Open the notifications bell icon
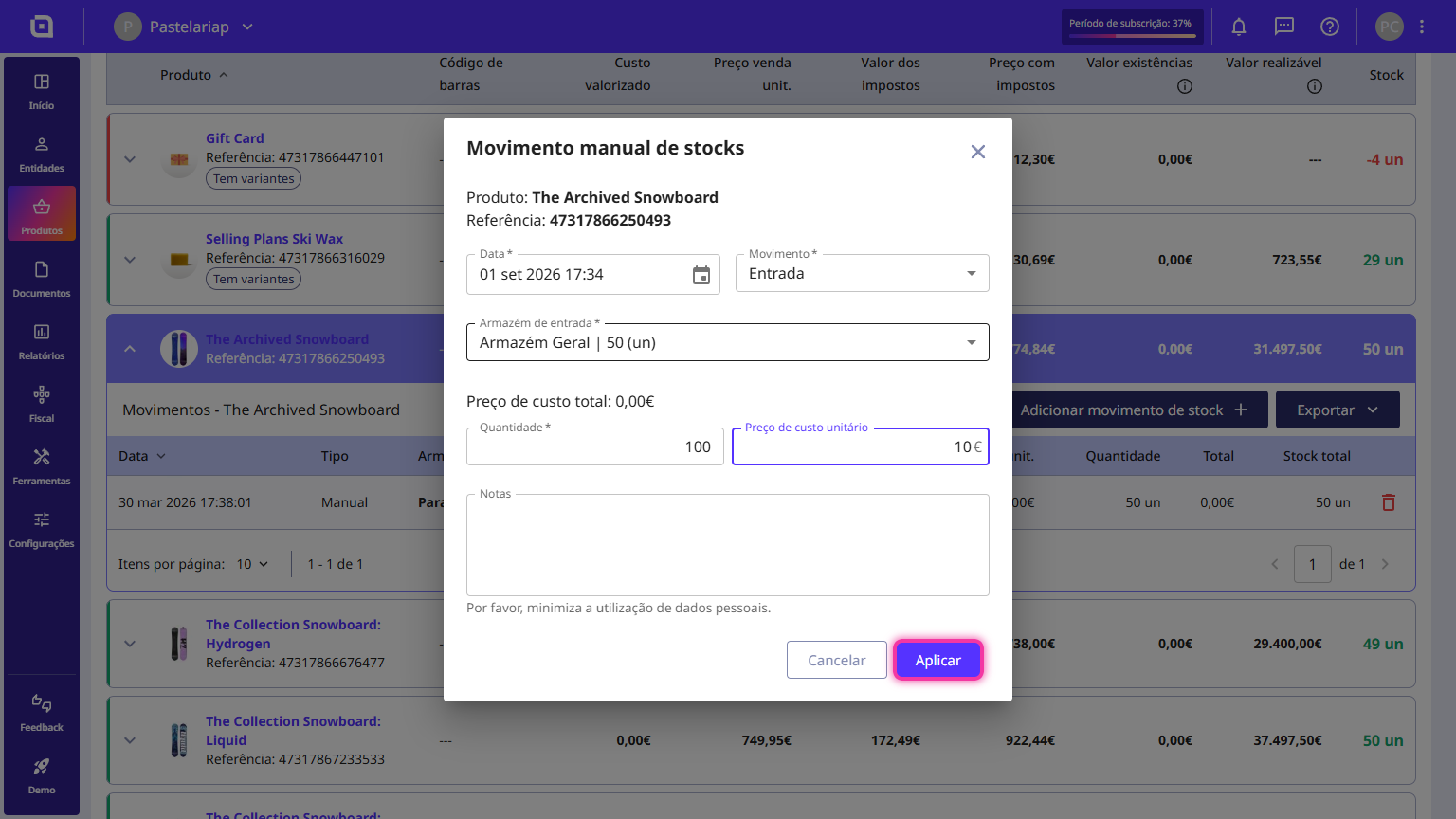The width and height of the screenshot is (1456, 819). point(1239,27)
